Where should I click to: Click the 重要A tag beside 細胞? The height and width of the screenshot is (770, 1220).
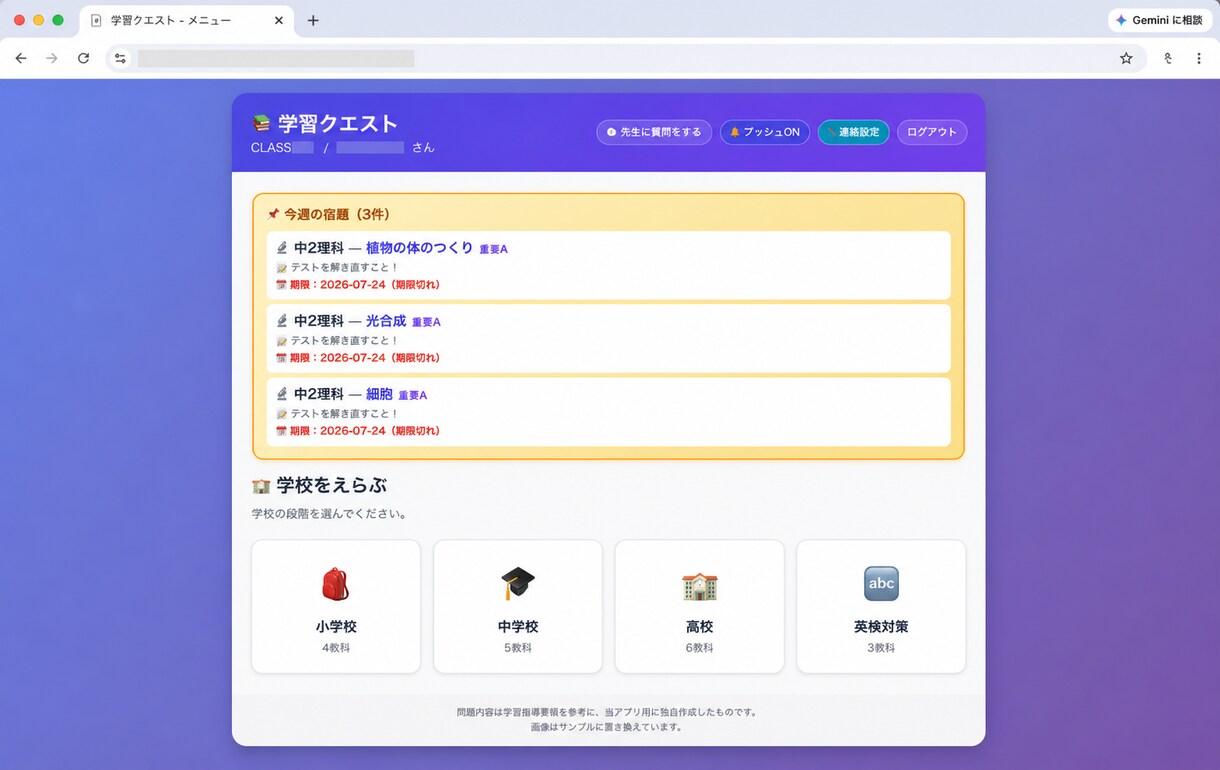pyautogui.click(x=412, y=395)
